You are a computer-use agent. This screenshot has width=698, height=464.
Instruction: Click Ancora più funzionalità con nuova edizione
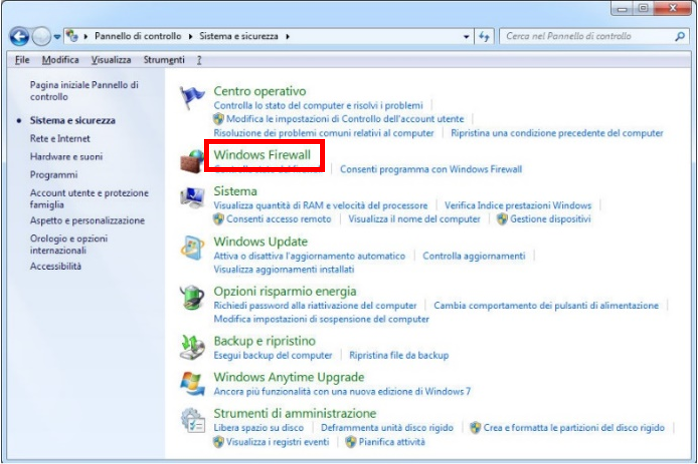tap(342, 391)
